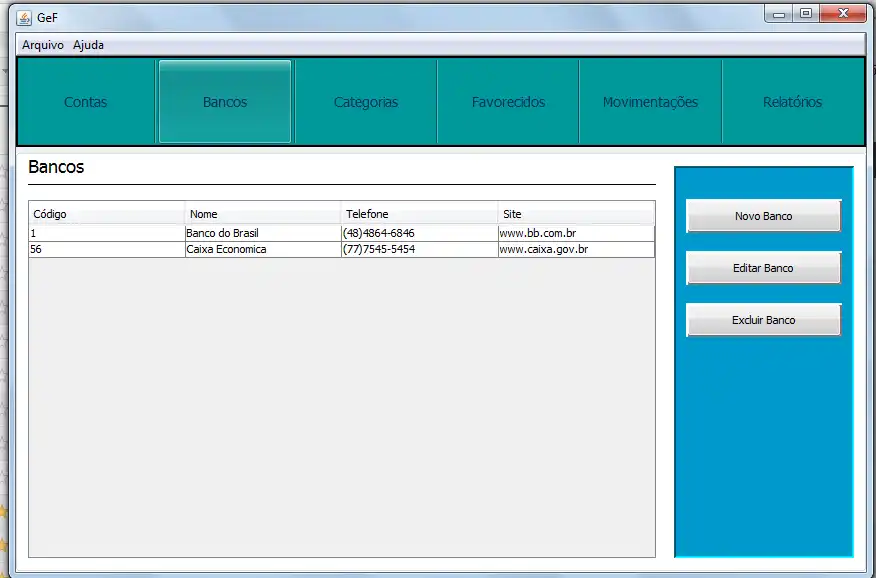This screenshot has width=876, height=578.
Task: Click the Excluir Banco button
Action: 763,320
